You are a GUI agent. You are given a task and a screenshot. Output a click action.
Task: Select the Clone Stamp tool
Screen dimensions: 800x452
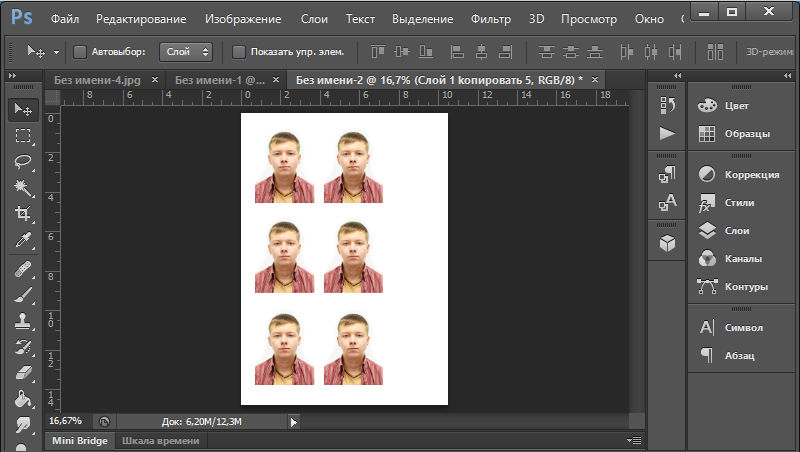[x=22, y=320]
